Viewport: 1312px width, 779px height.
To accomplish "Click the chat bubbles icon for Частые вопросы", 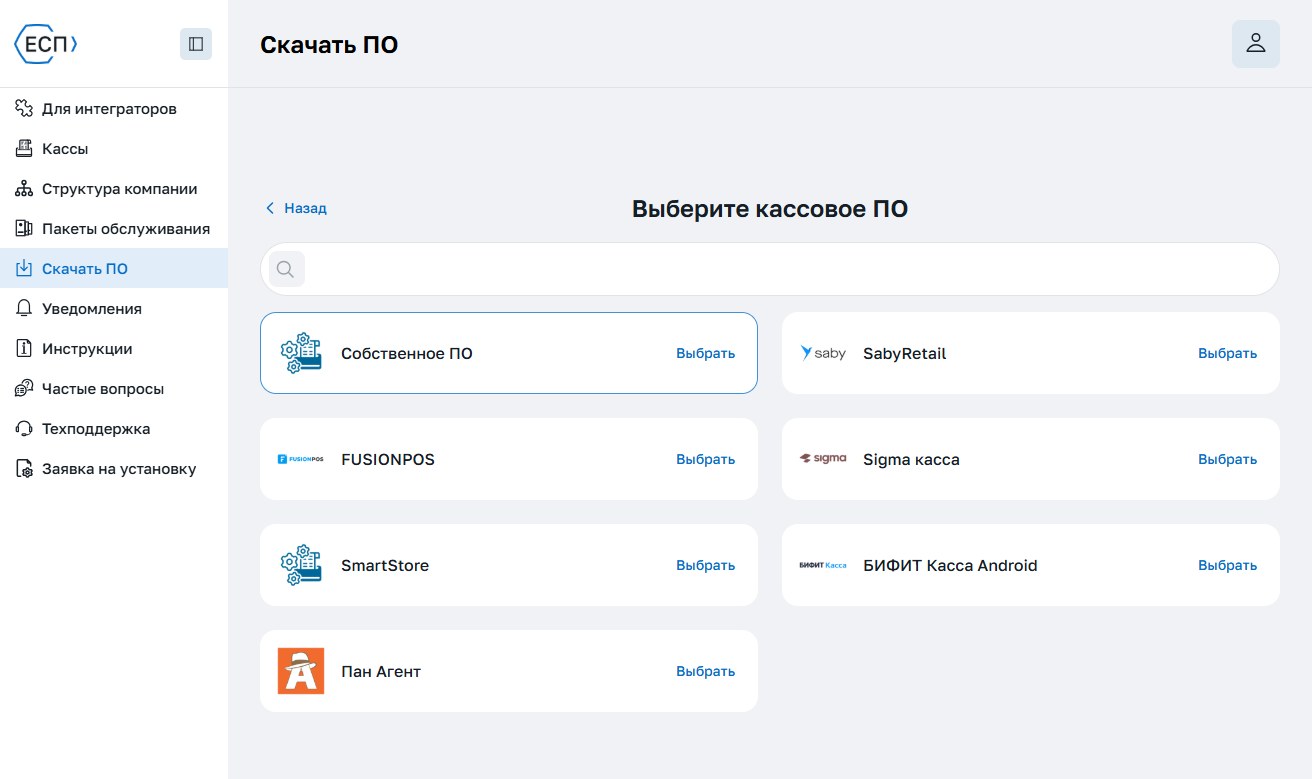I will (24, 388).
